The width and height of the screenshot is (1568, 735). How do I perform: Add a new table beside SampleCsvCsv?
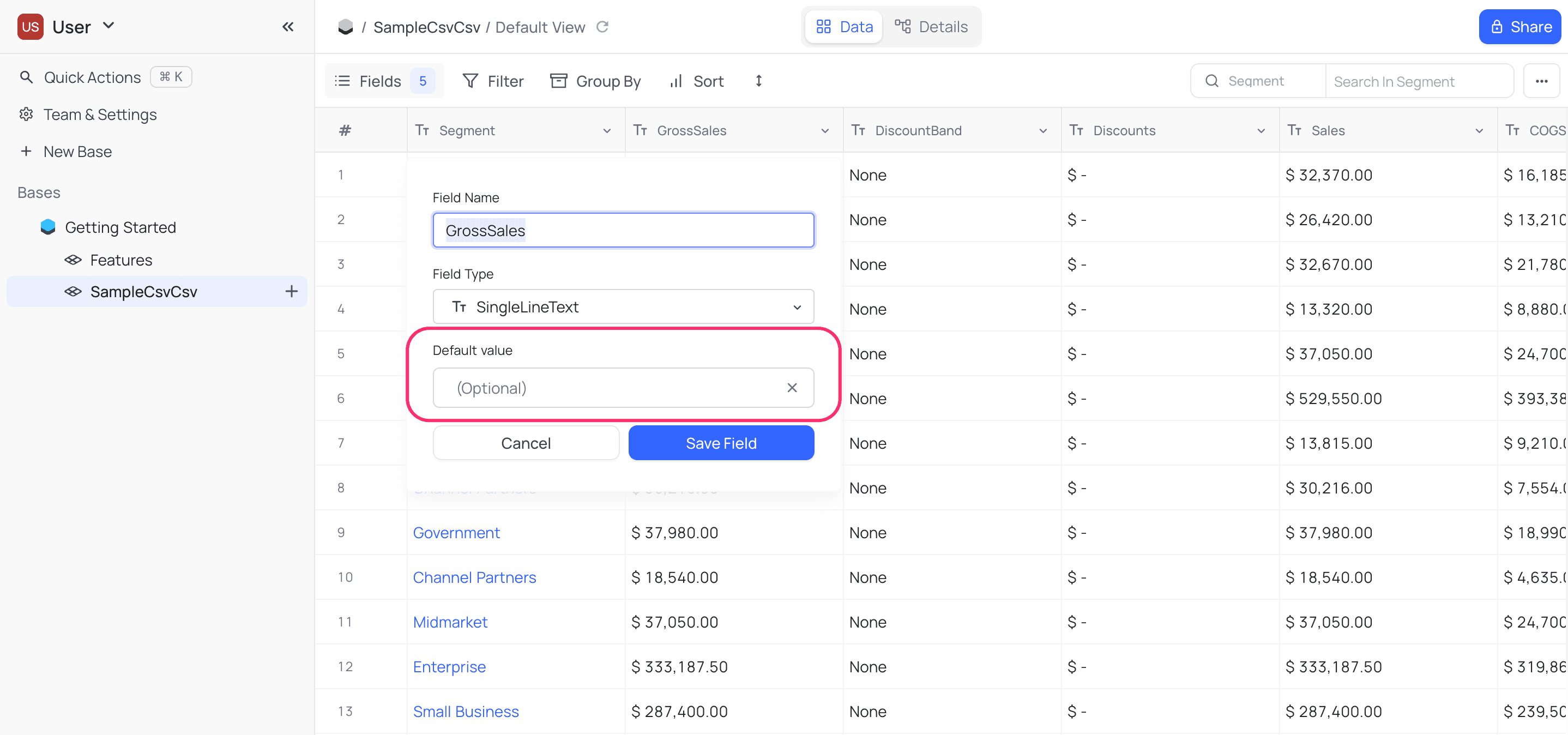point(292,291)
